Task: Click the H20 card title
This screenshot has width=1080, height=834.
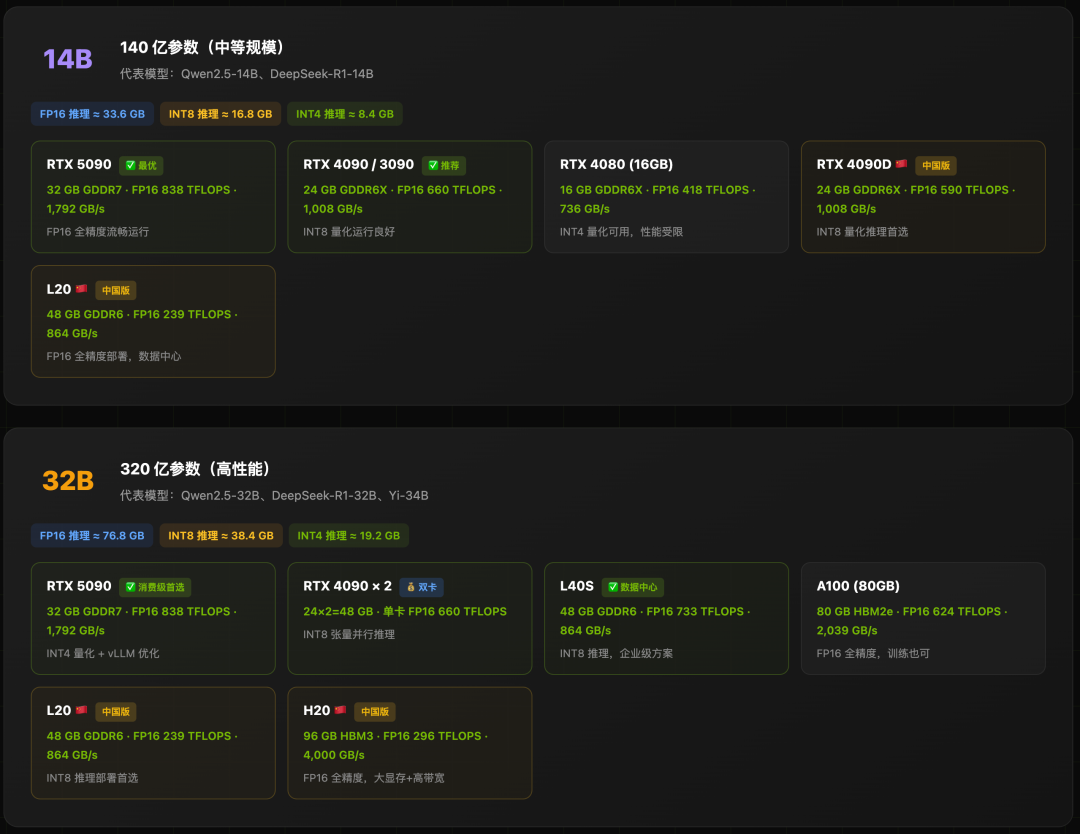Action: 317,710
